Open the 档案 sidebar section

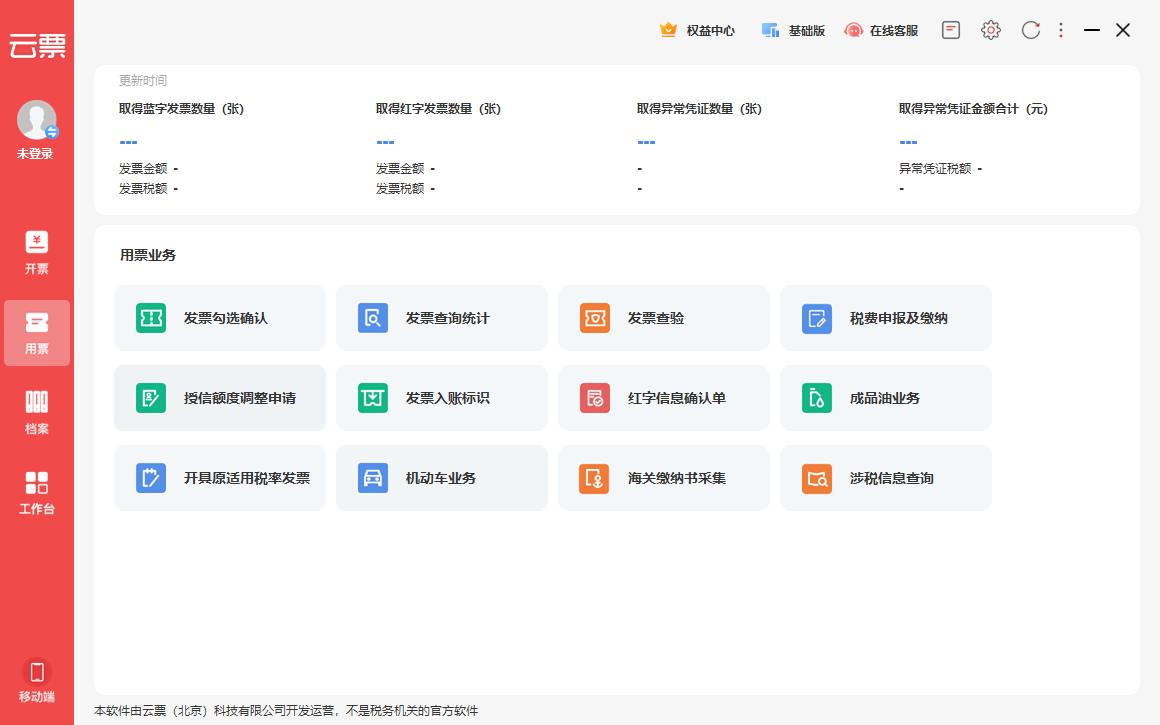coord(37,413)
